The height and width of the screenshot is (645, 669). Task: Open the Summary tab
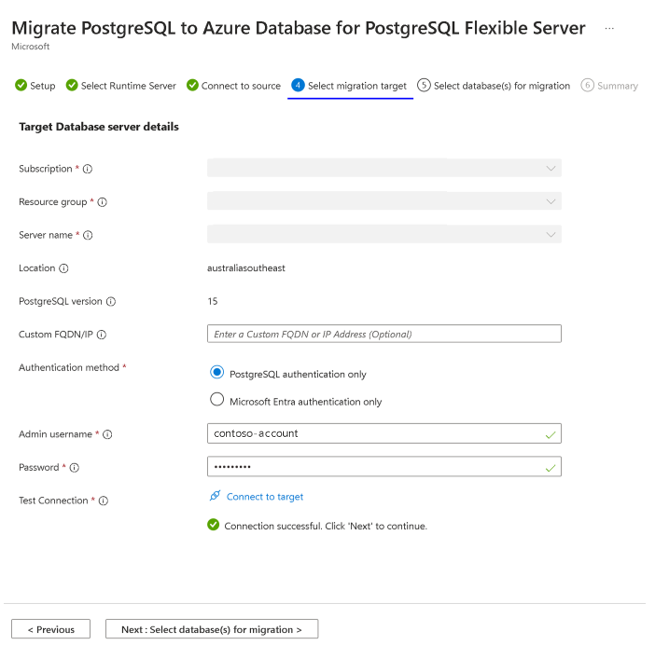point(609,86)
